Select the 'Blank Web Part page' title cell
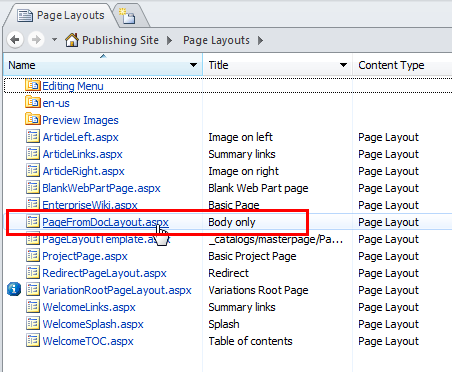 pyautogui.click(x=258, y=188)
